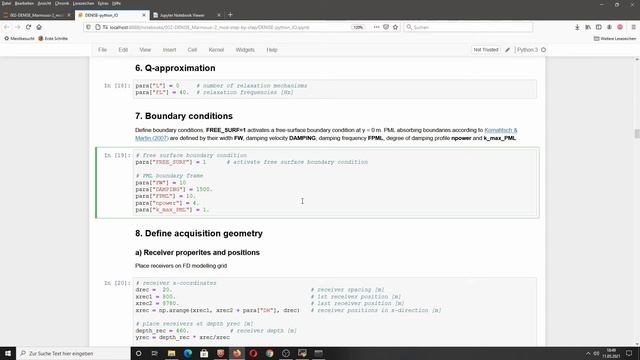Click the red Firefox account avatar icon
Image resolution: width=640 pixels, height=360 pixels.
[x=620, y=27]
